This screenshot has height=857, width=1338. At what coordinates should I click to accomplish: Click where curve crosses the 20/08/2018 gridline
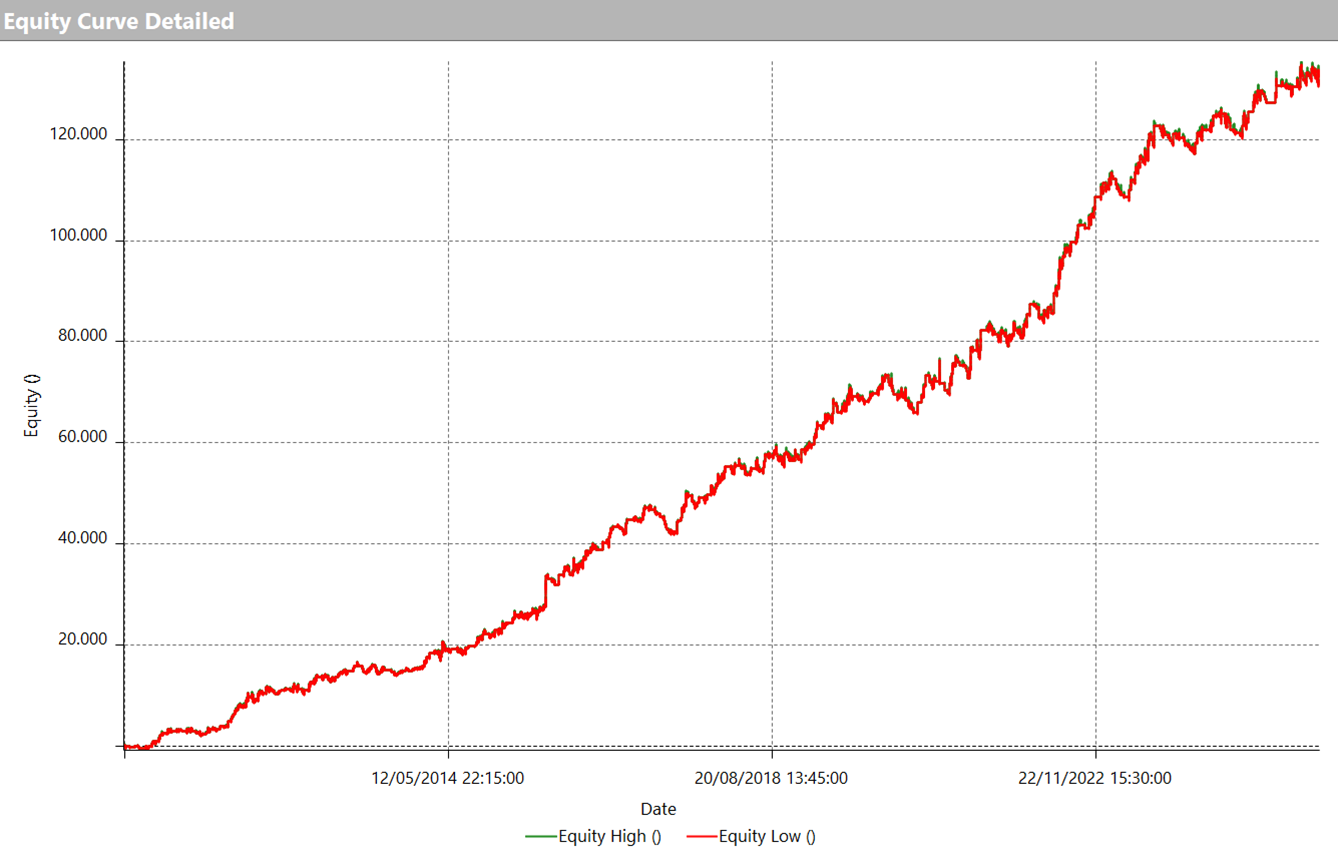click(x=772, y=453)
